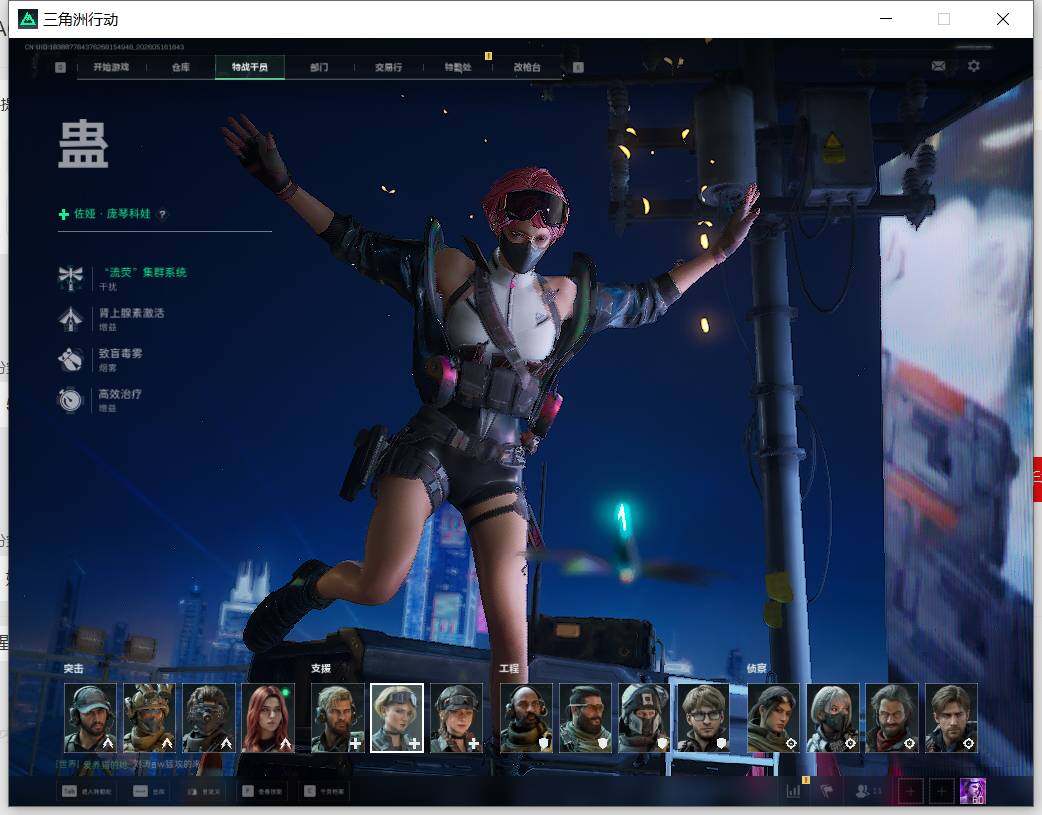Select the "流荧" 集群系统 dragonfly skill icon
Screen dimensions: 1042x815
pos(70,278)
